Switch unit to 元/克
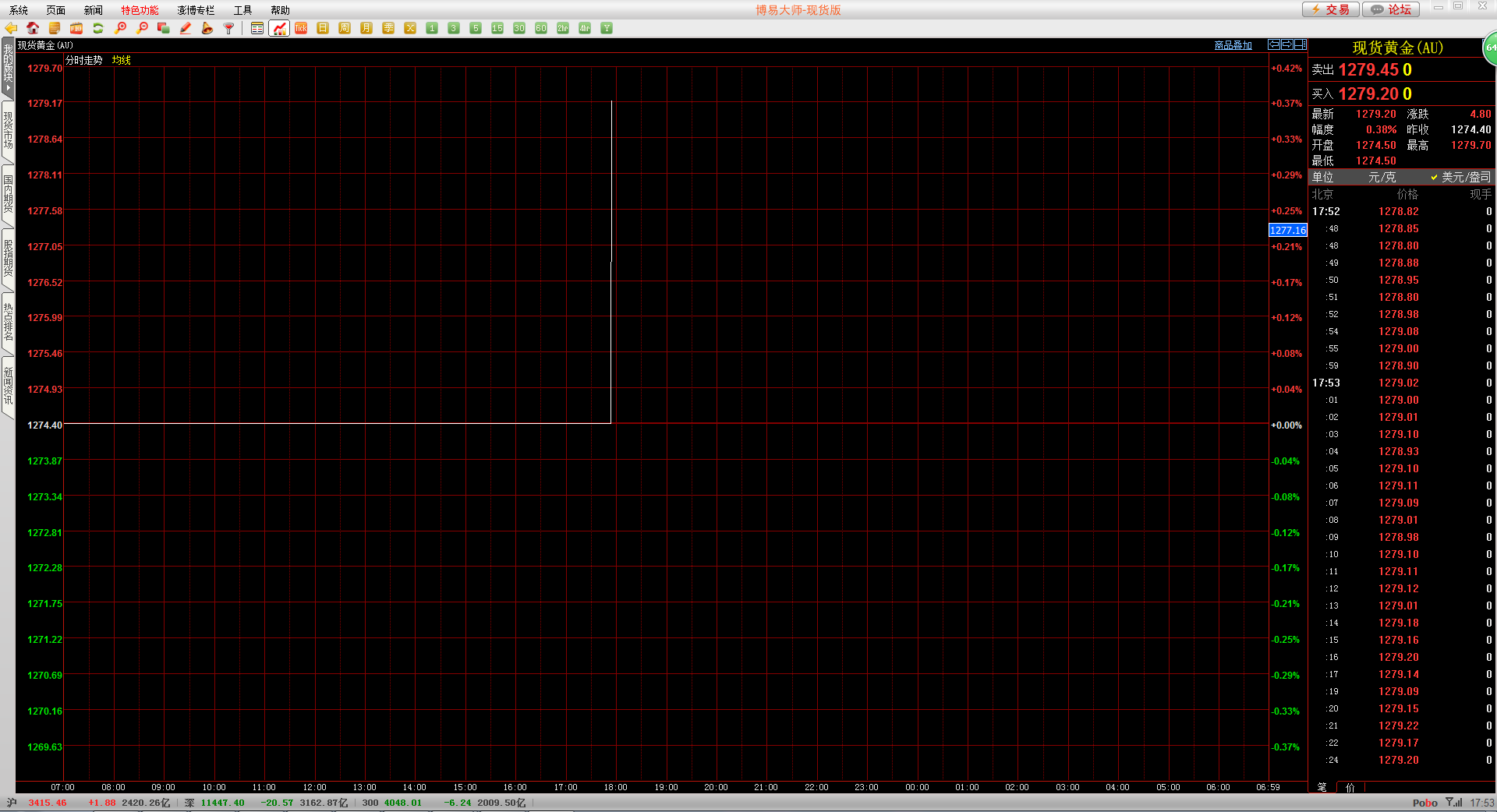This screenshot has height=812, width=1497. 1382,178
